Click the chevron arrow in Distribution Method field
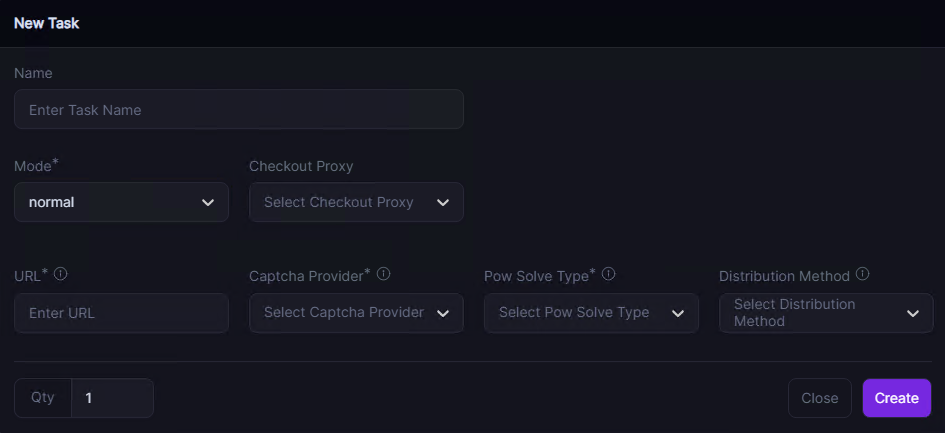This screenshot has height=433, width=945. [x=913, y=313]
